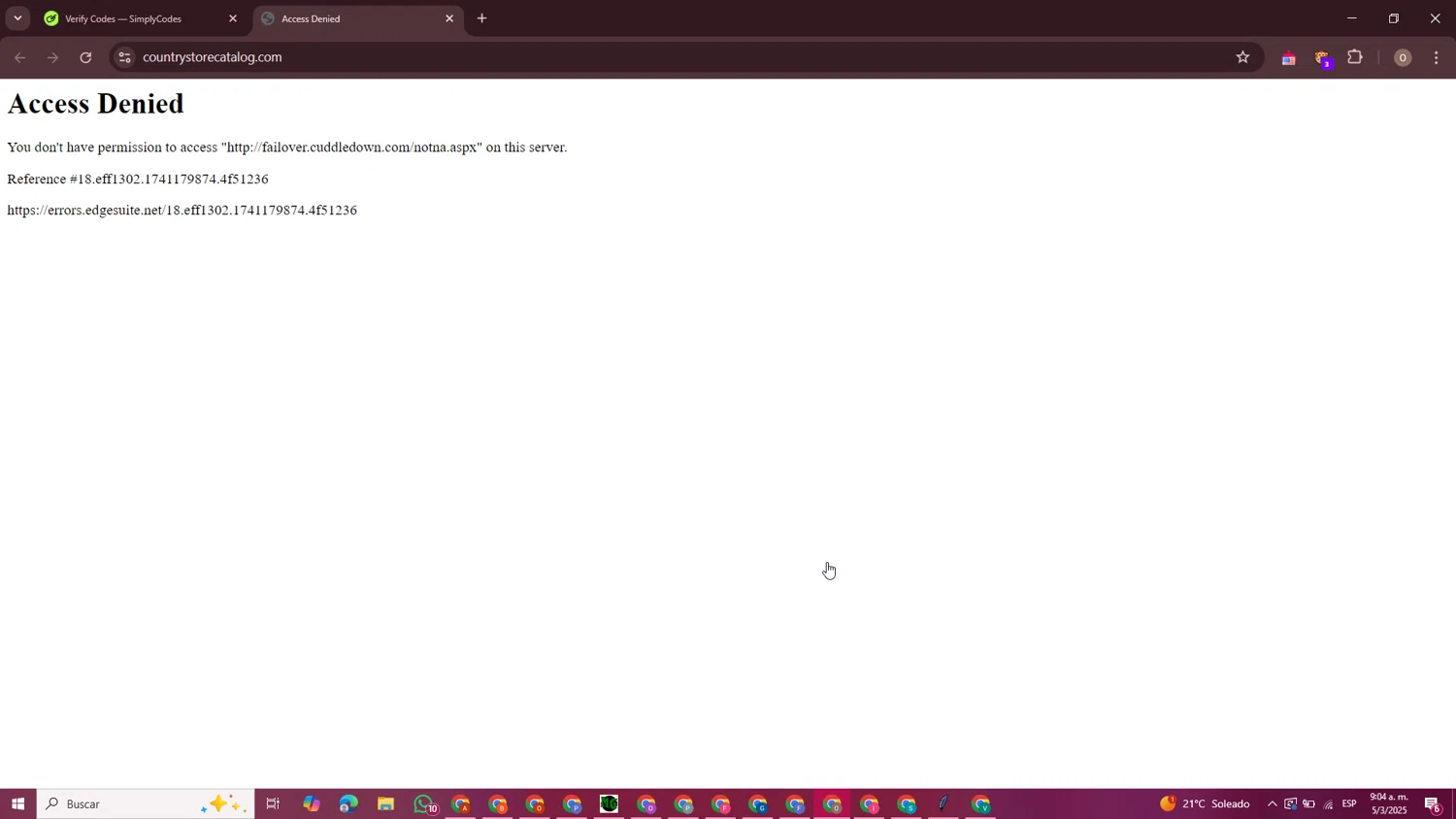Click the Access Denied heading
Viewport: 1456px width, 819px height.
95,104
